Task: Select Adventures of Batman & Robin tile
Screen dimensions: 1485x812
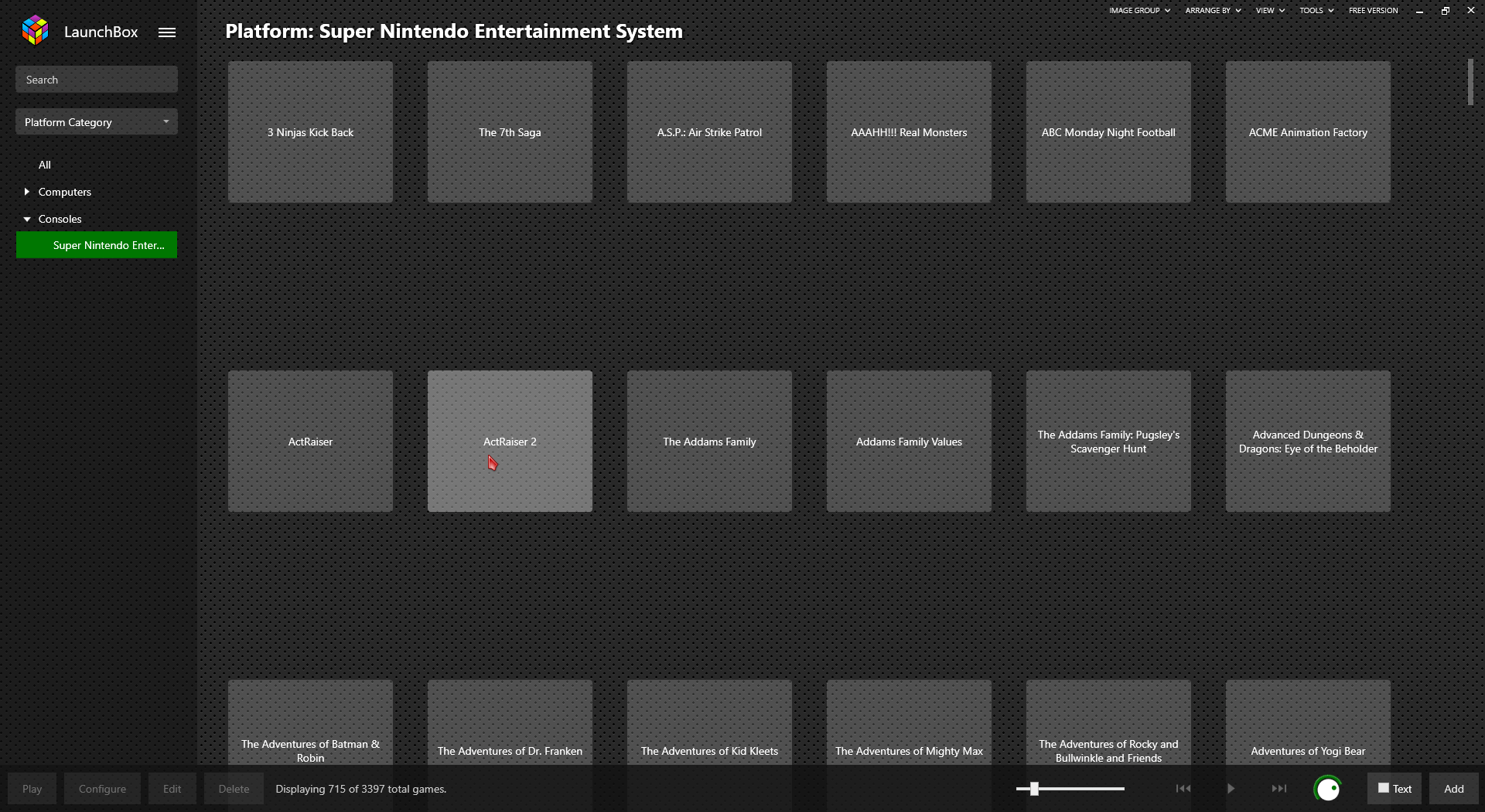Action: pyautogui.click(x=310, y=723)
